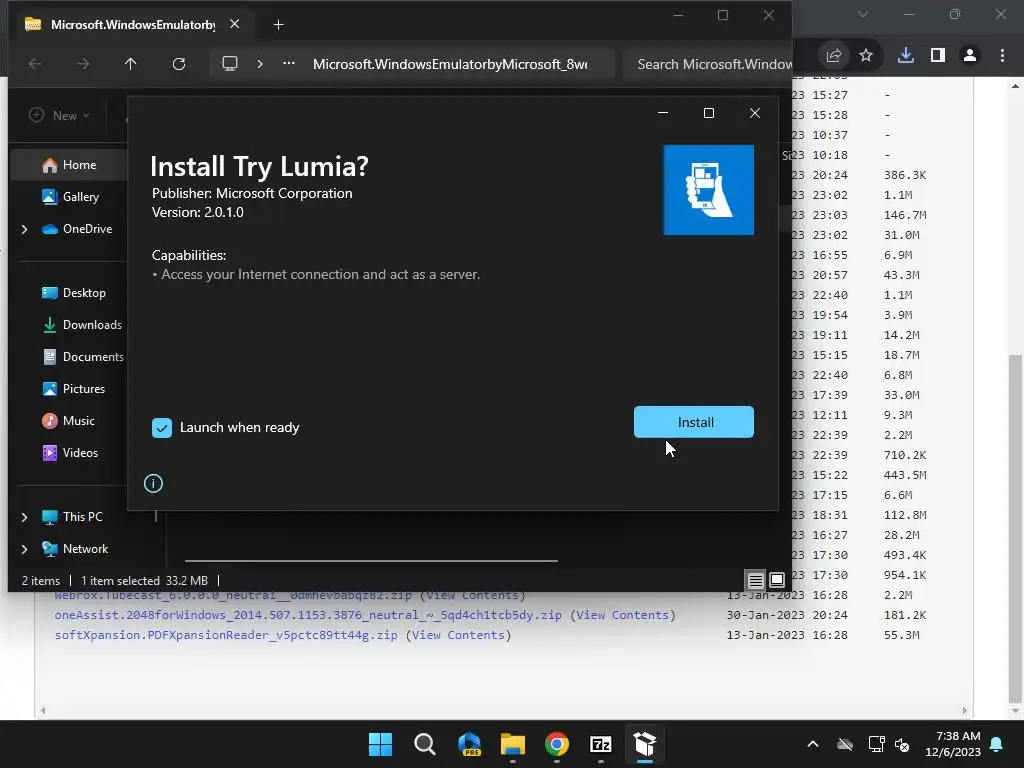Viewport: 1024px width, 768px height.
Task: Open the clock showing 7:38 AM
Action: [953, 744]
